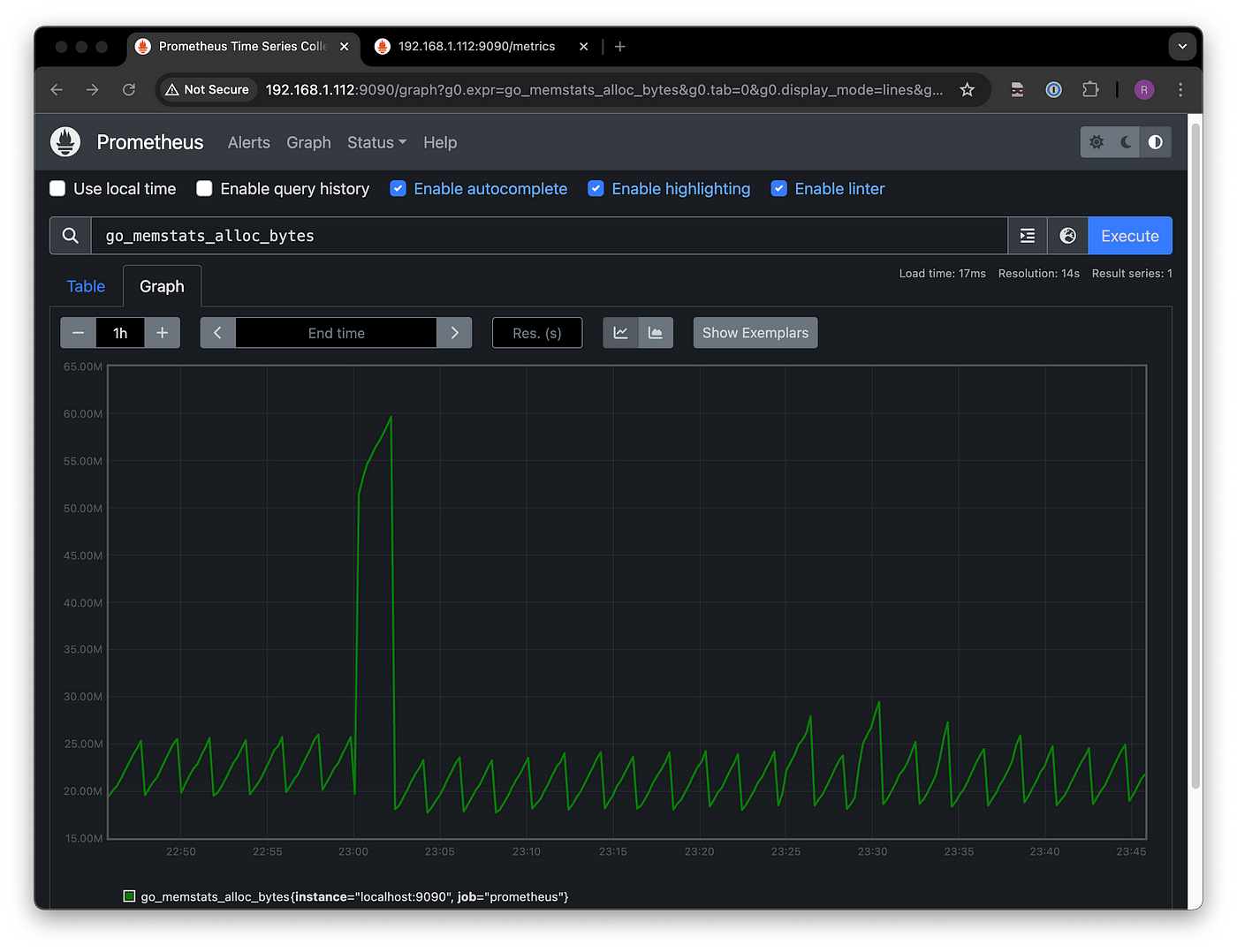Switch to light theme sun icon
The image size is (1237, 952).
(1097, 142)
